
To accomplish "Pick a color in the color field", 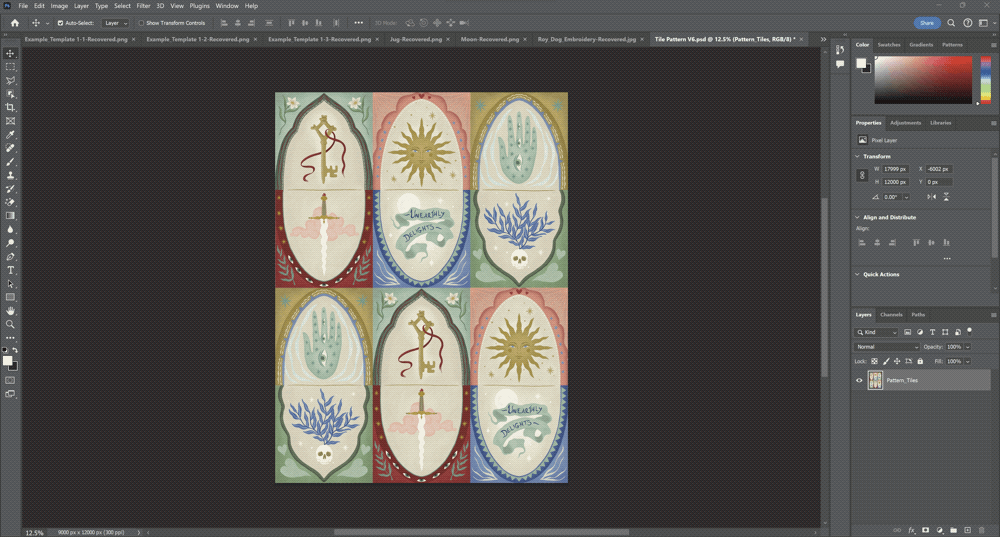I will click(923, 80).
